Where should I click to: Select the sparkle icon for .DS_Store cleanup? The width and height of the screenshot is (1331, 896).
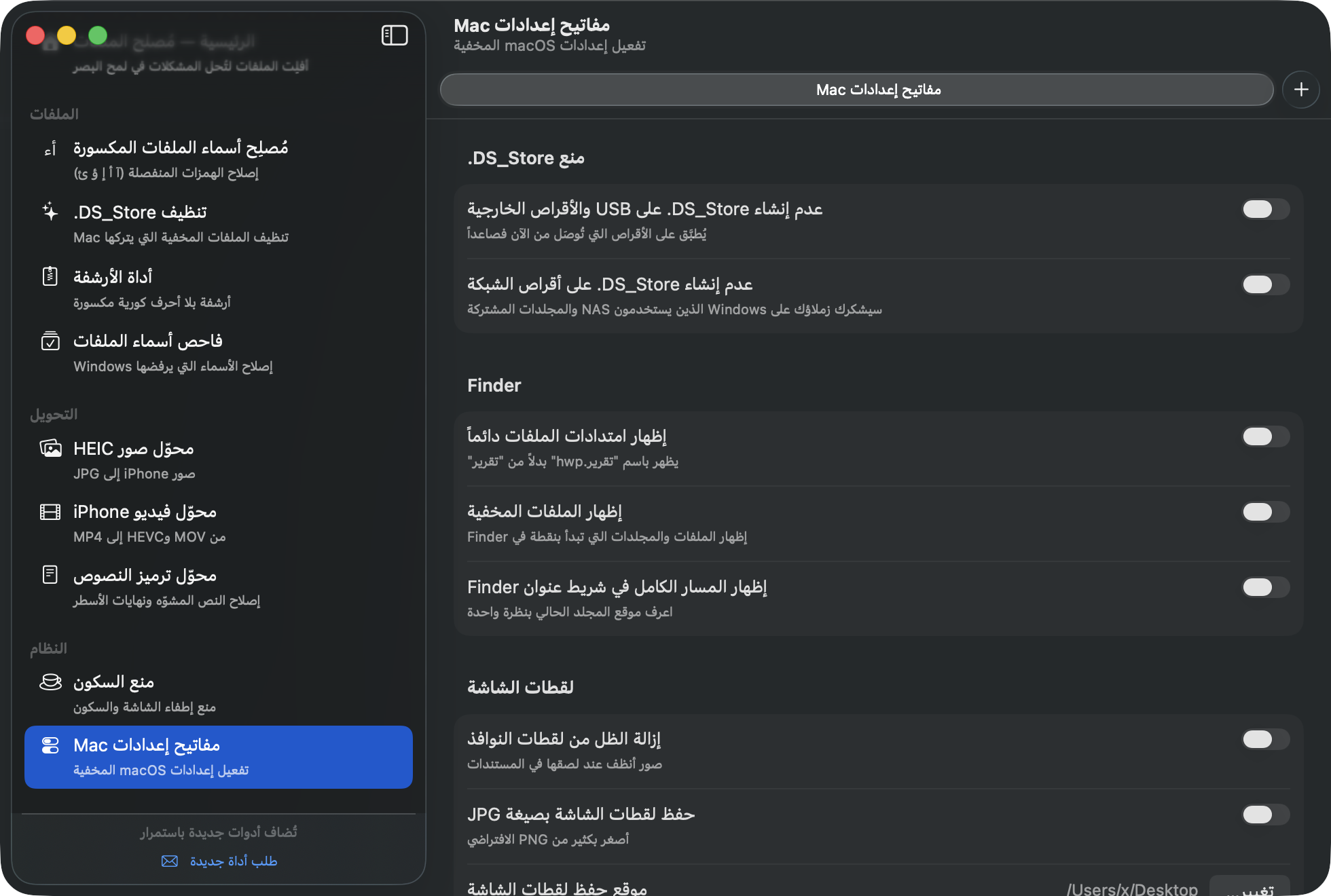[x=50, y=212]
